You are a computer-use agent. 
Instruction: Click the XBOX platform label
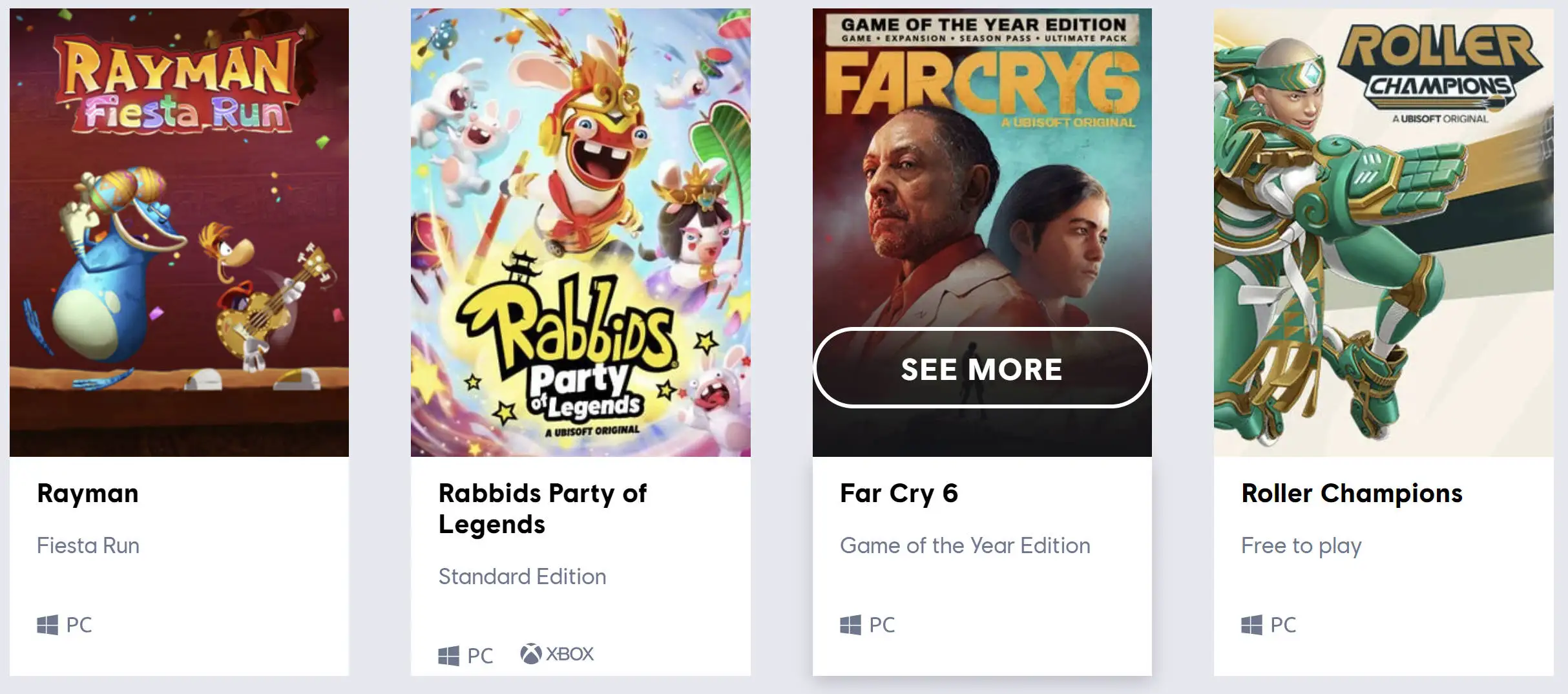pyautogui.click(x=570, y=654)
